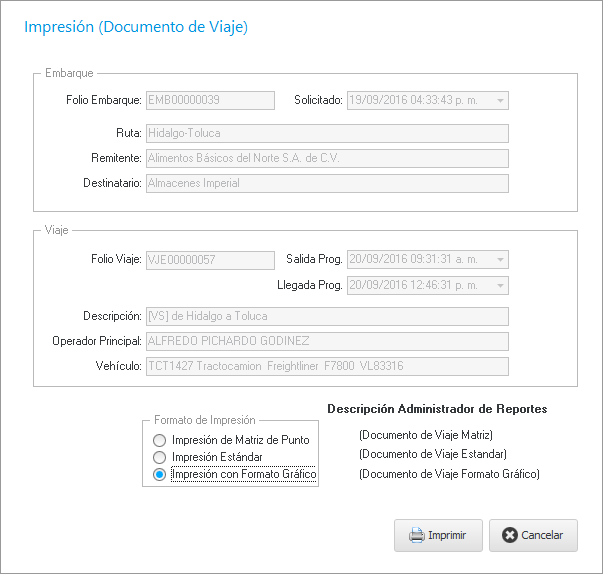
Task: Click the X icon on Cancelar
Action: 510,535
